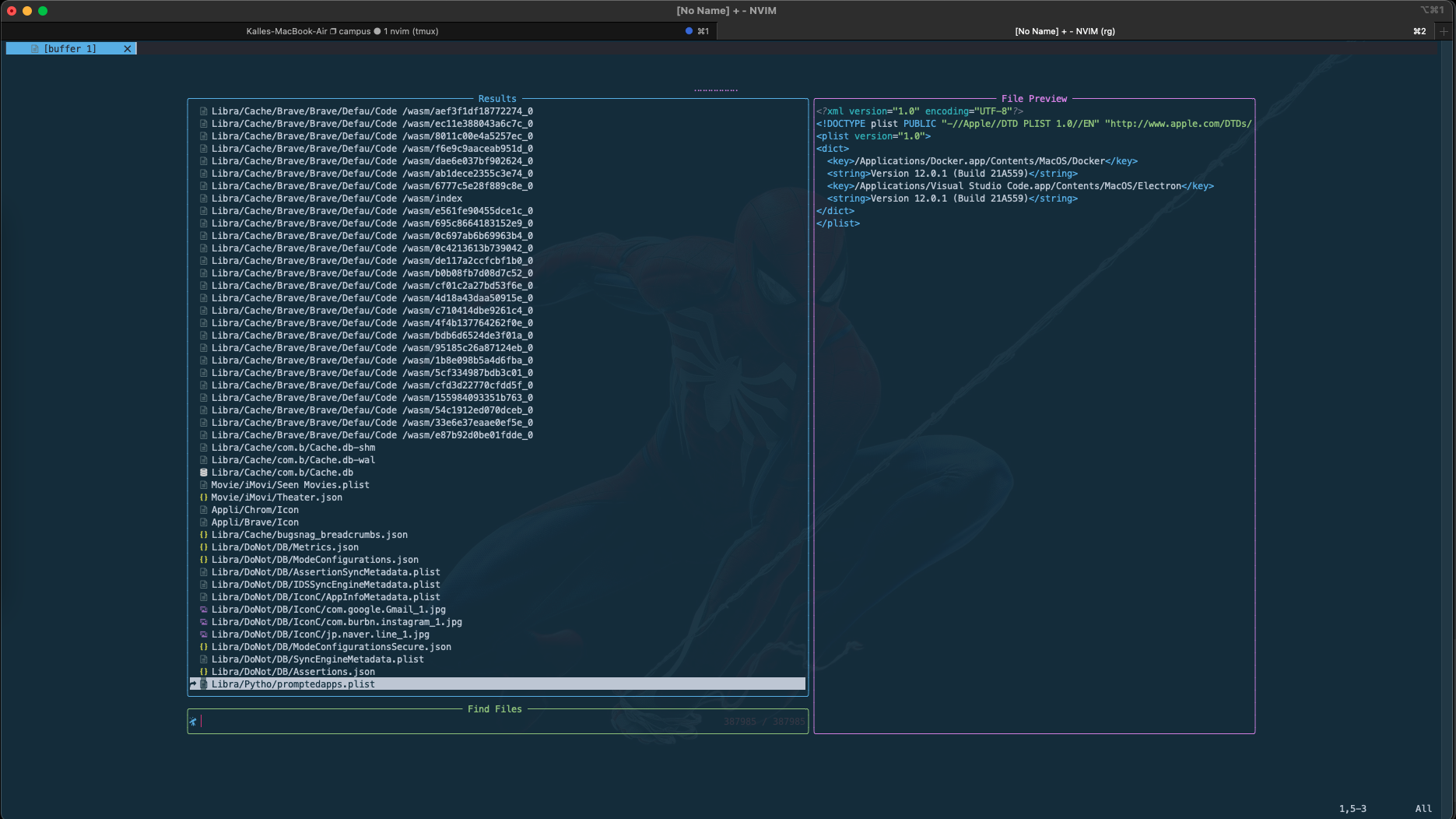
Task: Click the JSON icon beside bugsnag_breadcrumbs.json
Action: click(204, 535)
